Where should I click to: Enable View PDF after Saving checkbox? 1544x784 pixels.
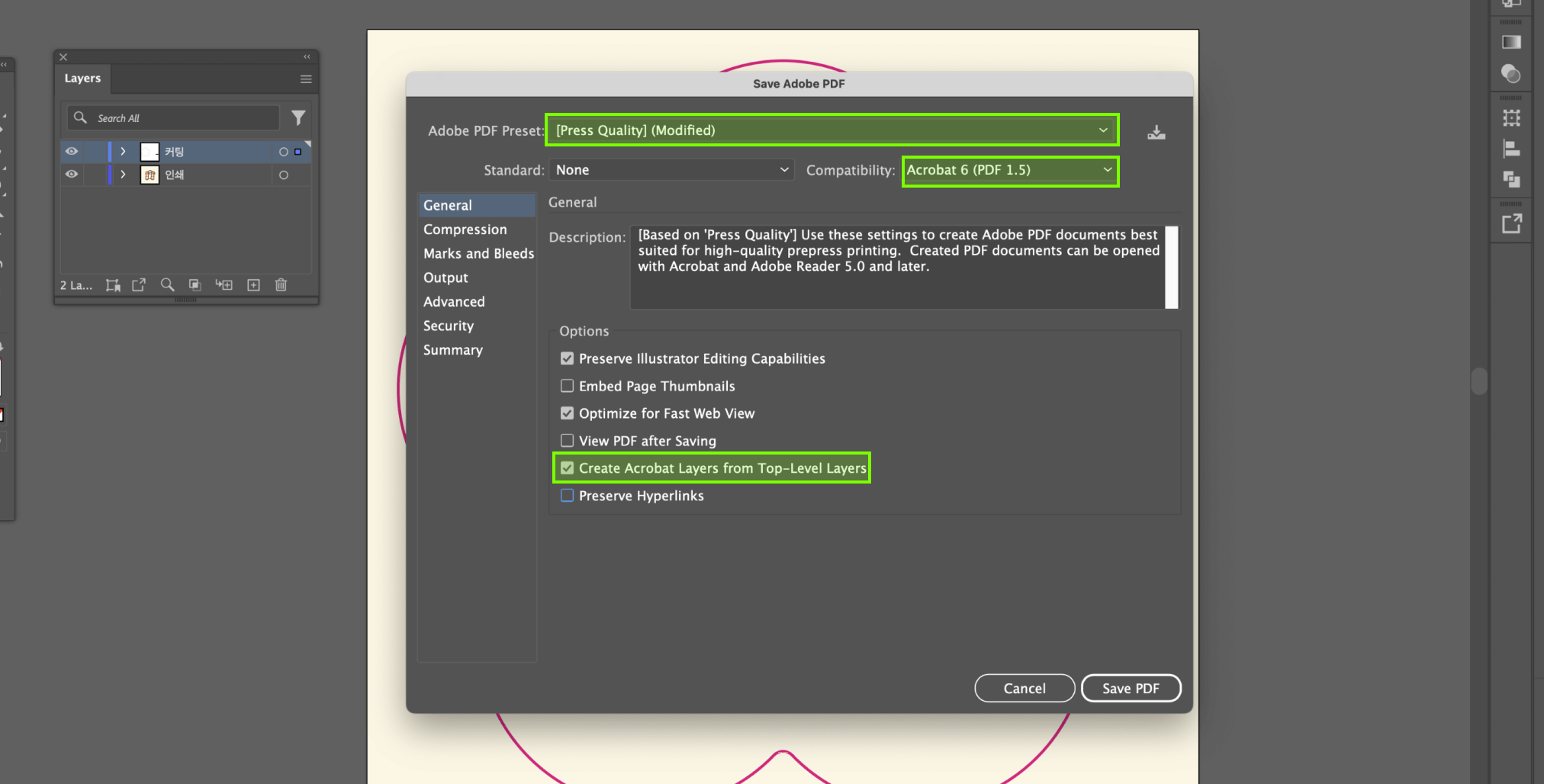[567, 441]
